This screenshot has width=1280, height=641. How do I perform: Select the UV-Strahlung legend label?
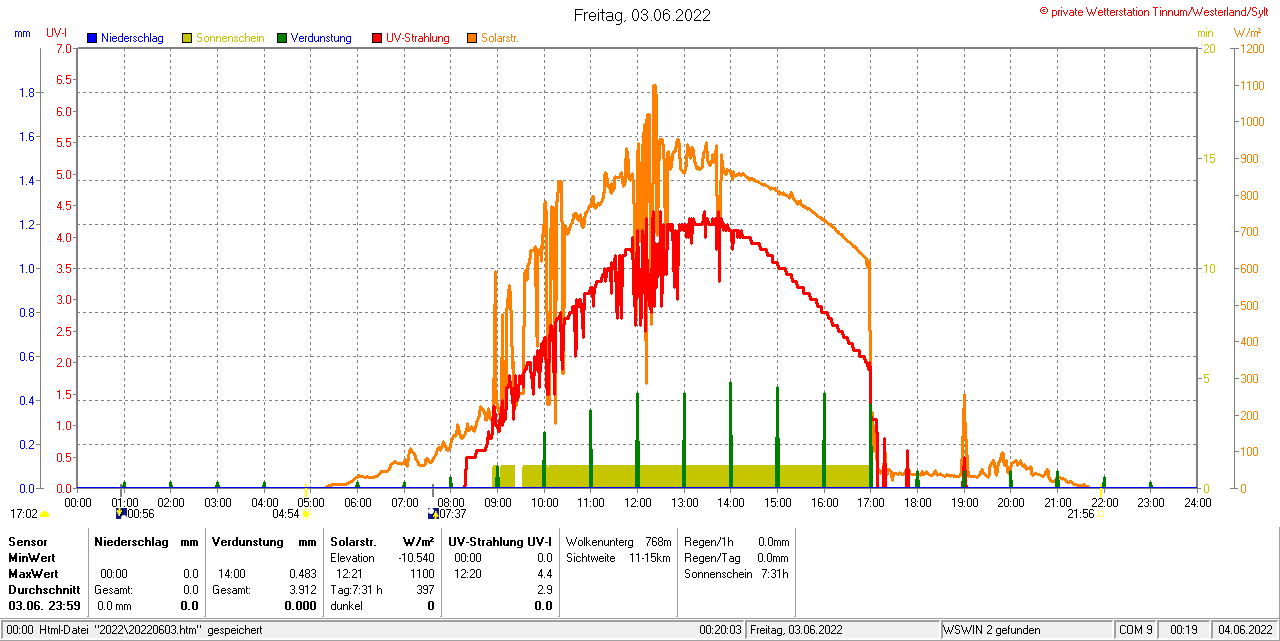click(418, 38)
